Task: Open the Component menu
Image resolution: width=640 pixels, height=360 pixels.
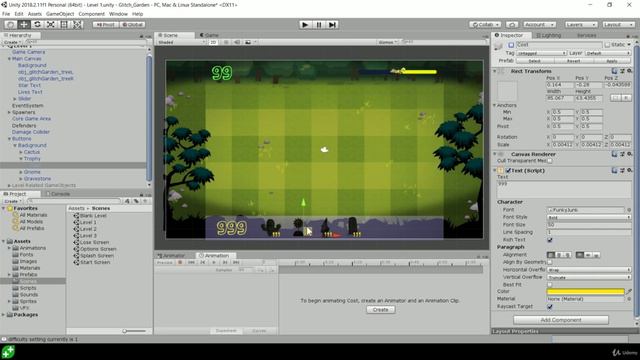Action: [x=91, y=14]
